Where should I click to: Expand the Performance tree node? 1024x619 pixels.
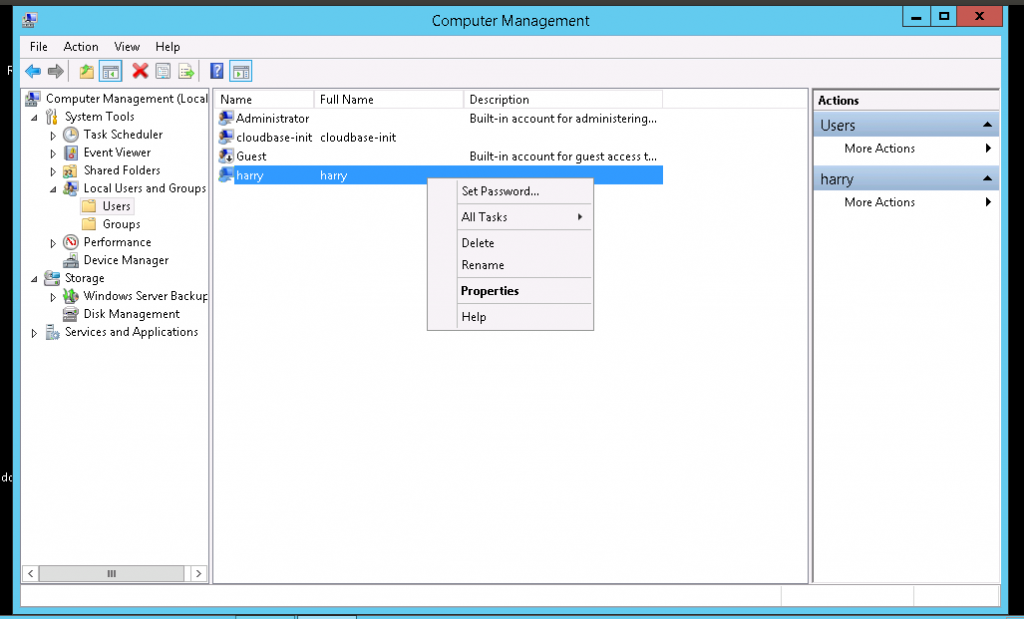(x=54, y=243)
